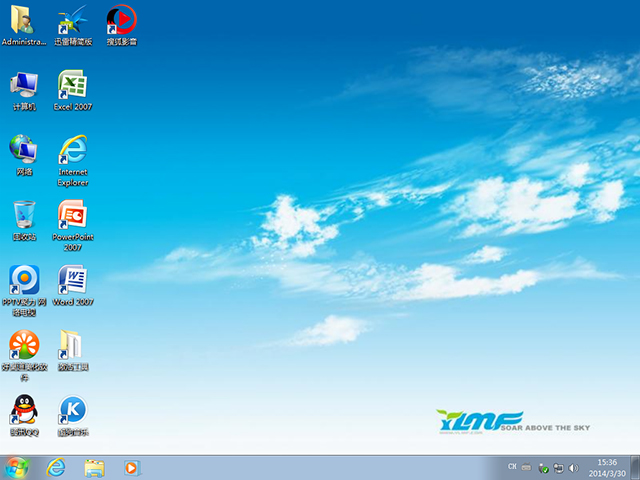Open the volume speaker tray icon
The height and width of the screenshot is (480, 640).
point(573,467)
